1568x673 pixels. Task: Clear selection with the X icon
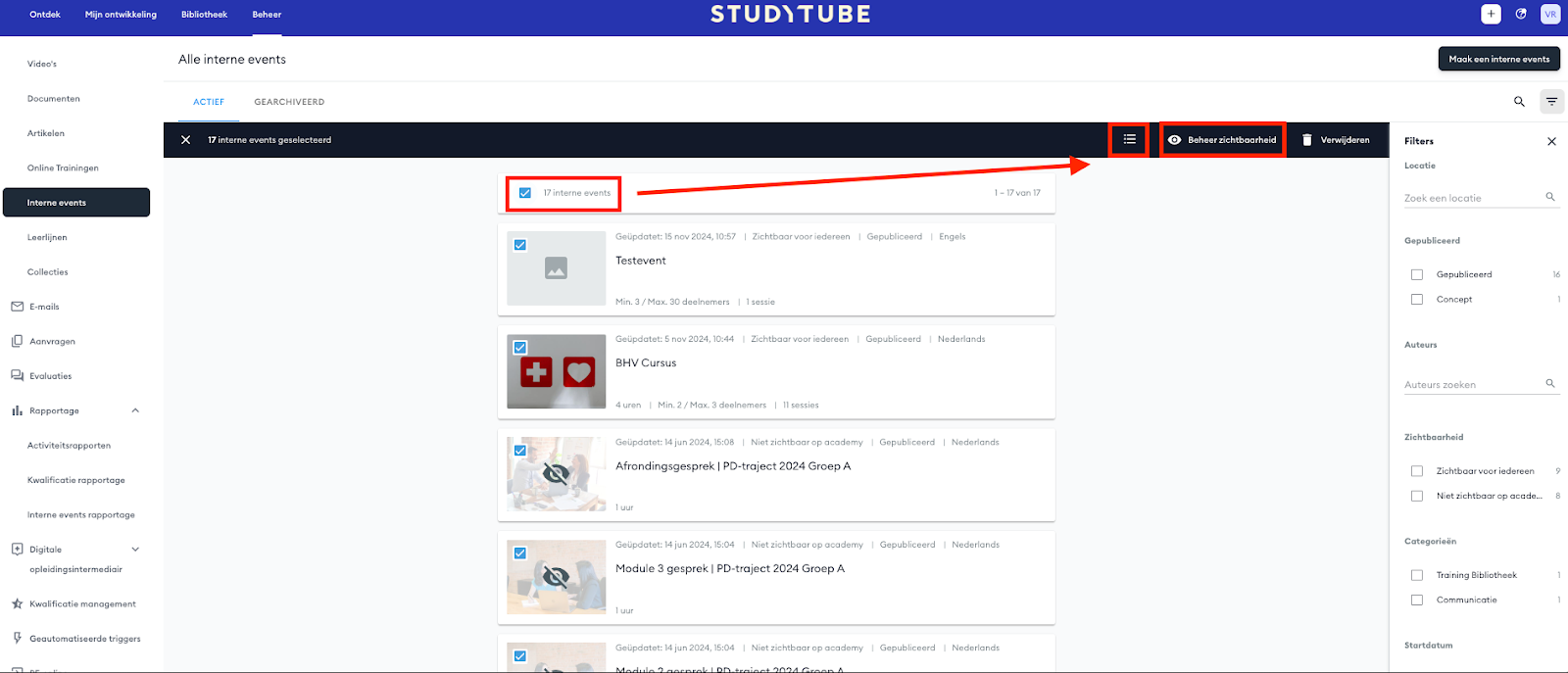[185, 140]
